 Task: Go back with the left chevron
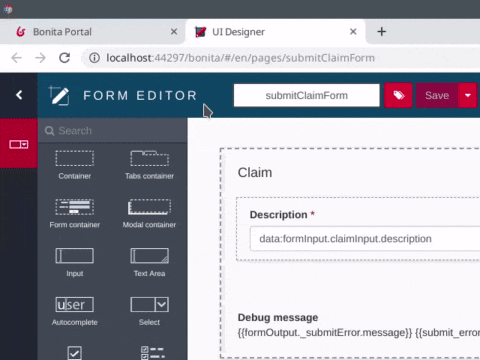click(19, 95)
